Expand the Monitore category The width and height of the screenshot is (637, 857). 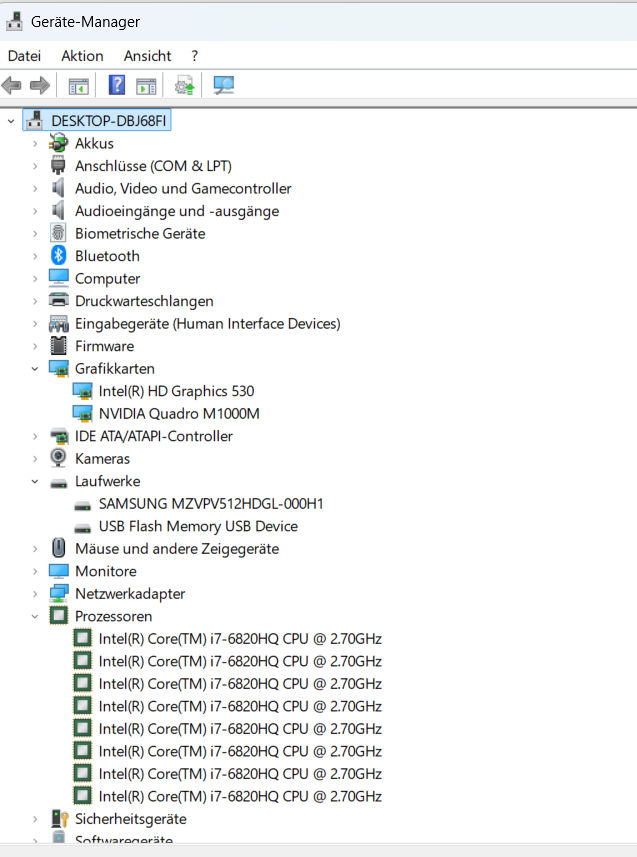pyautogui.click(x=35, y=572)
